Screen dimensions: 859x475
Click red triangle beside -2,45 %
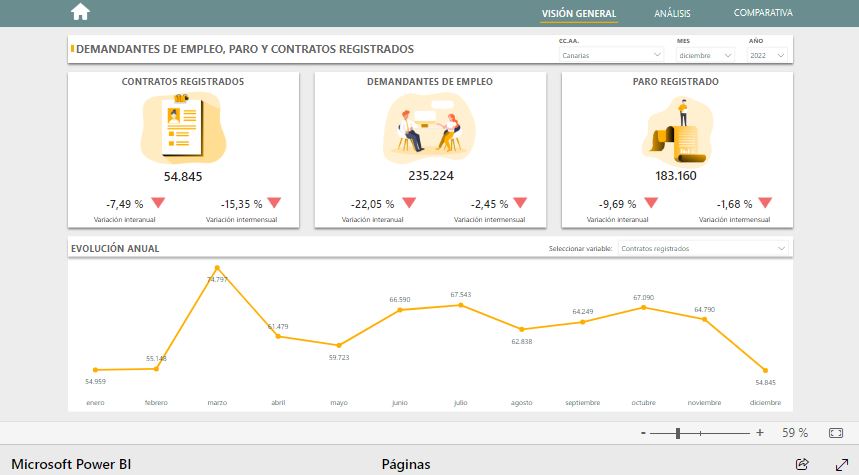520,203
